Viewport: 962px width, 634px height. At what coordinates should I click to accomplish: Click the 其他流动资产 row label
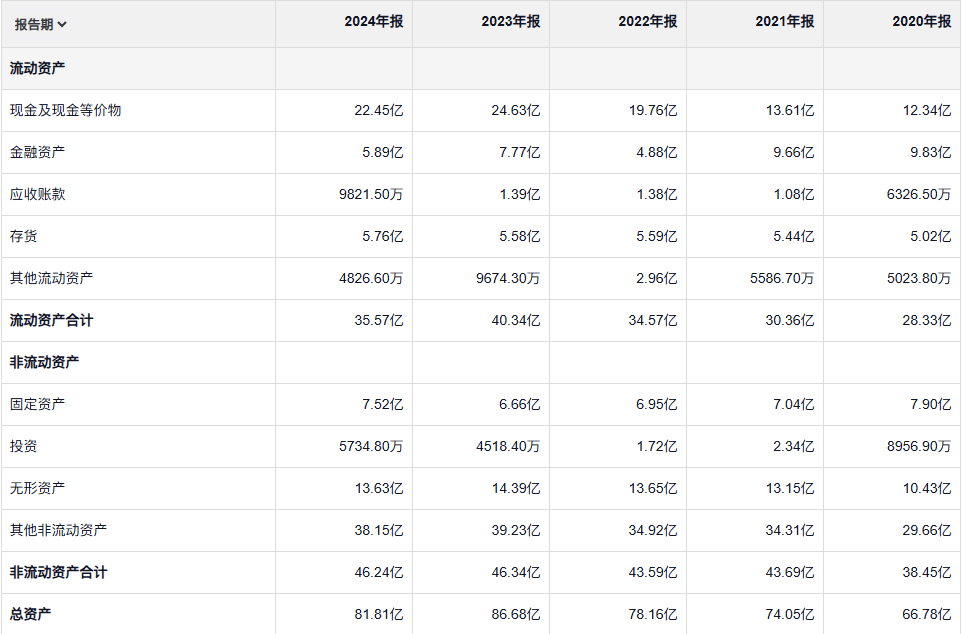51,278
